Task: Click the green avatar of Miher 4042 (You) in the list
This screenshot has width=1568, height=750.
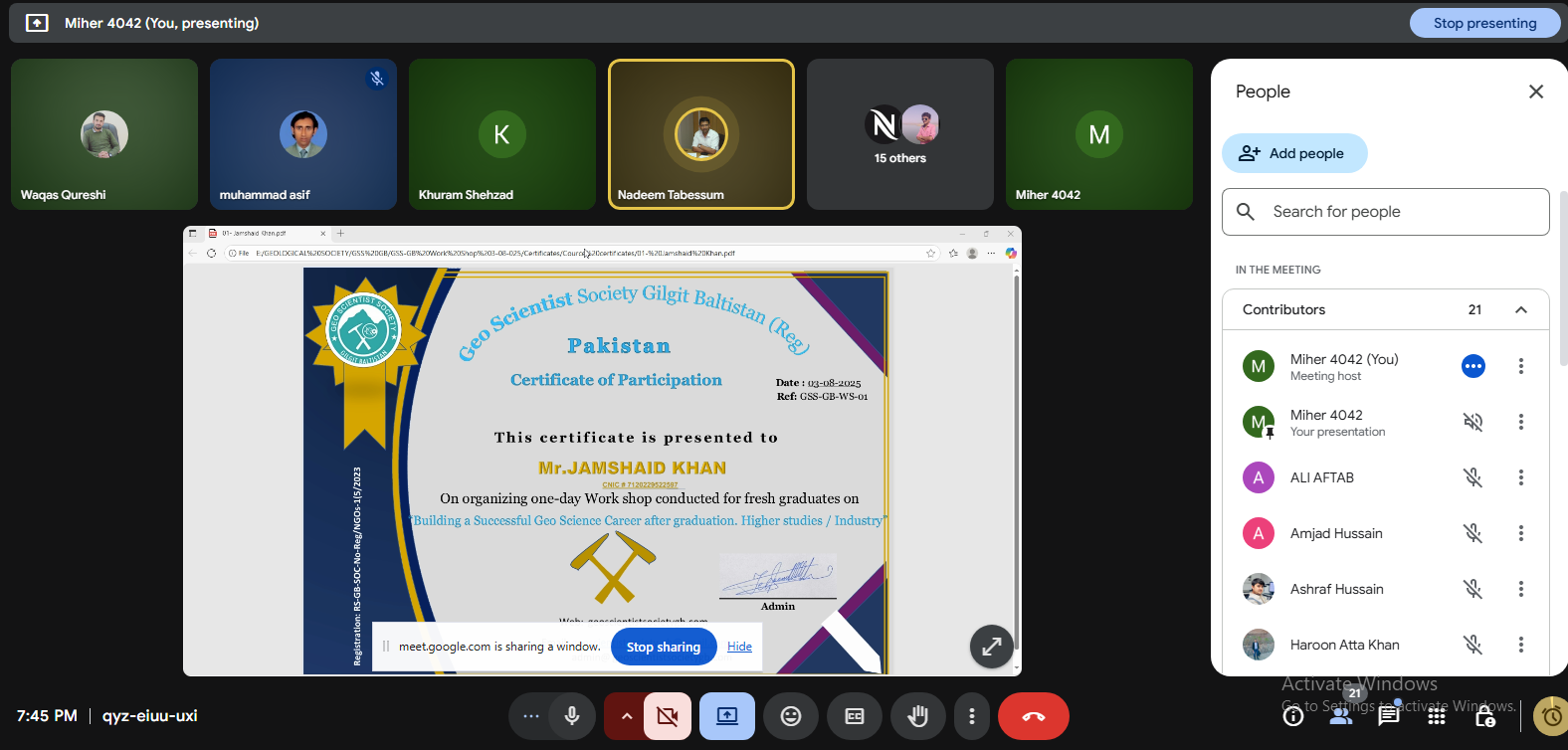Action: click(1259, 366)
